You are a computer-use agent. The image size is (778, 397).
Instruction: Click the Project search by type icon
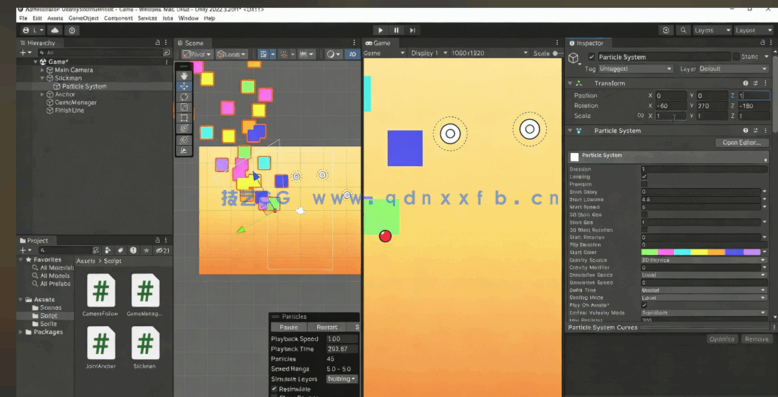tap(109, 251)
